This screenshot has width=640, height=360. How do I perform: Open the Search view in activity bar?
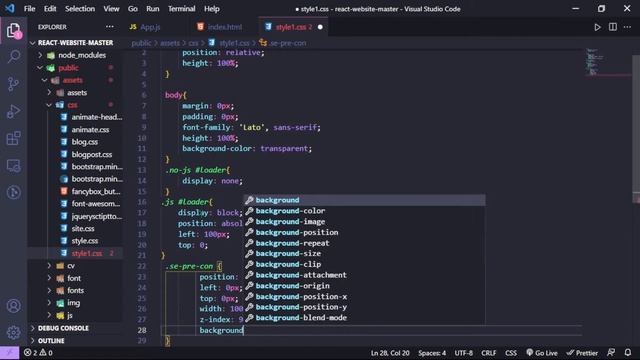point(13,57)
